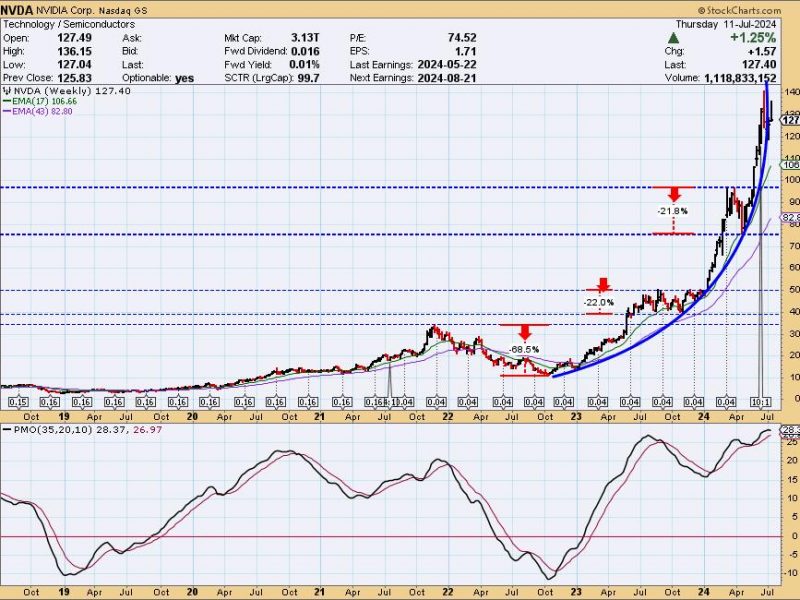Click Technology / Semiconductors sector label
Image resolution: width=800 pixels, height=600 pixels.
(x=69, y=24)
